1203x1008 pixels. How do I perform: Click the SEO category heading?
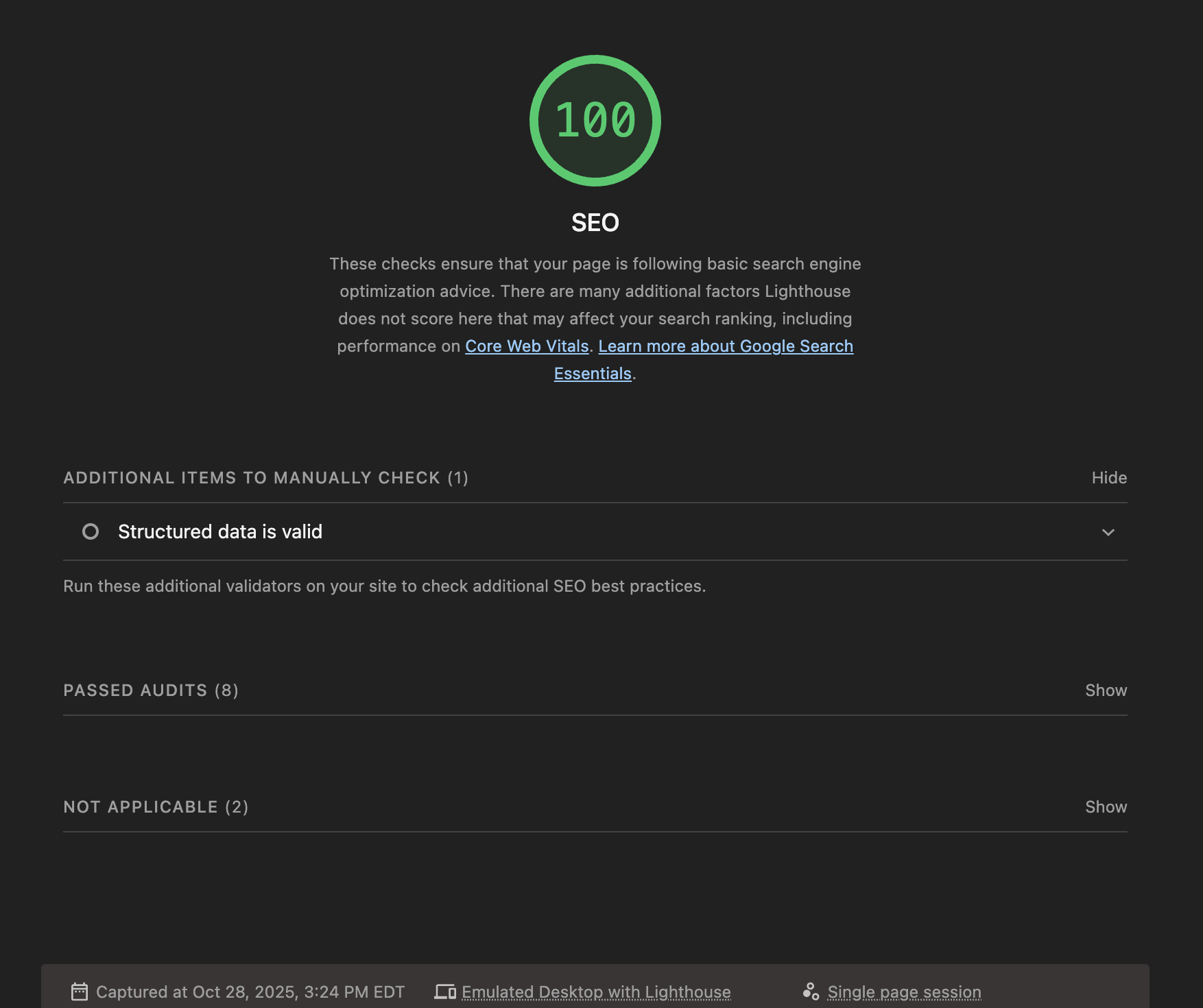click(595, 223)
